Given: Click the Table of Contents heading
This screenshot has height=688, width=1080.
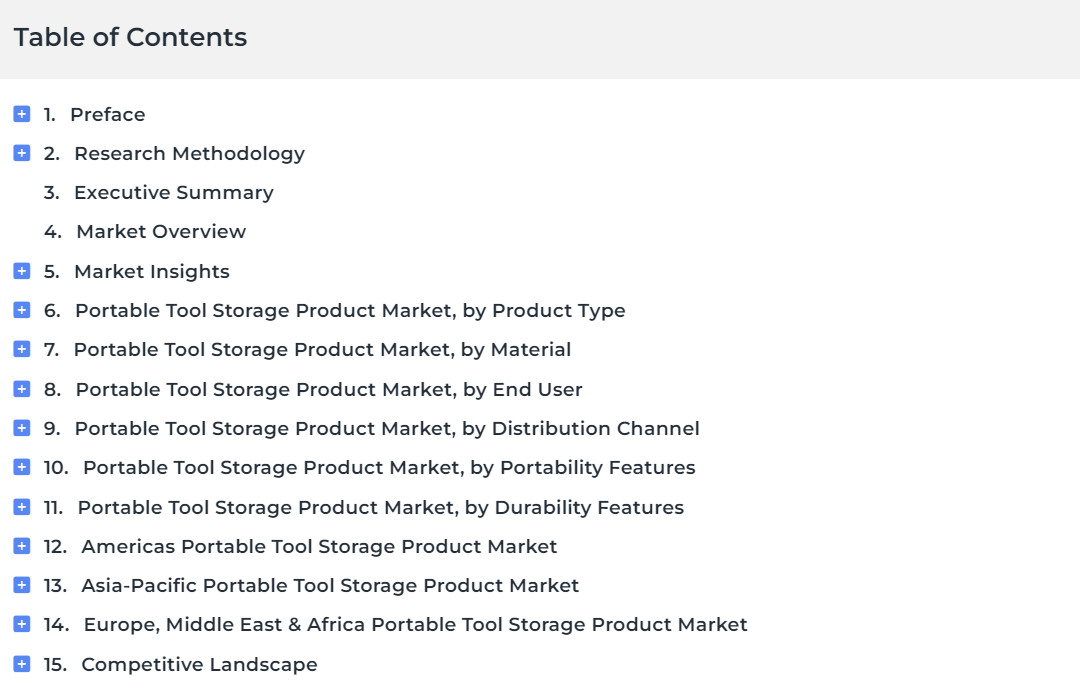Looking at the screenshot, I should pyautogui.click(x=130, y=37).
